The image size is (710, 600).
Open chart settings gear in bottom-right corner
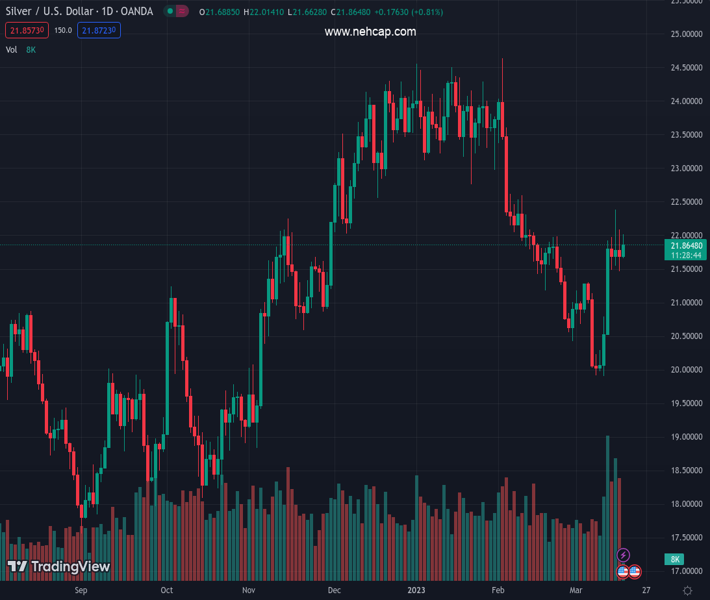(x=688, y=591)
